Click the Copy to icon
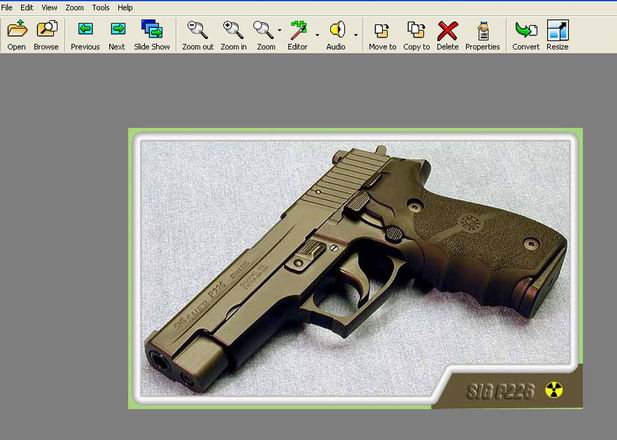The width and height of the screenshot is (617, 440). pos(417,30)
